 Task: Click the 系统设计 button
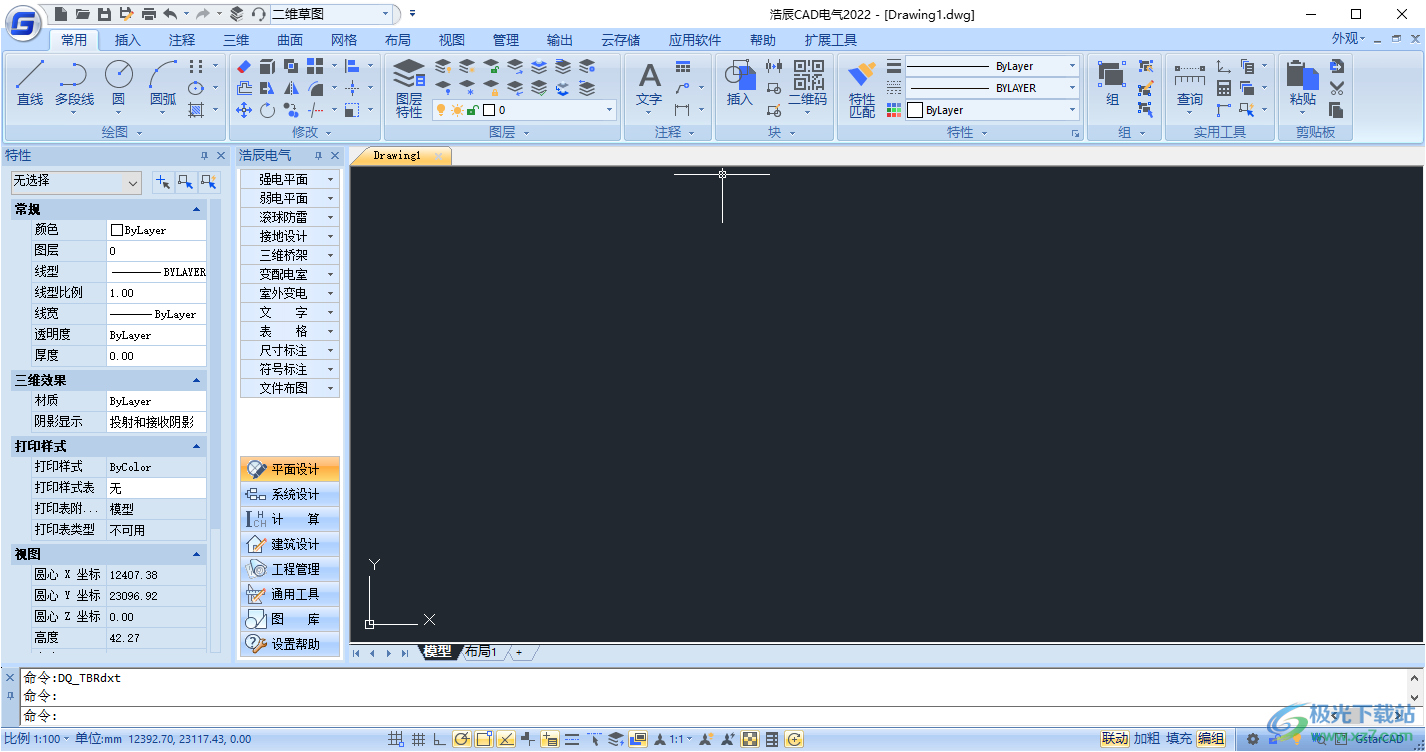point(290,494)
